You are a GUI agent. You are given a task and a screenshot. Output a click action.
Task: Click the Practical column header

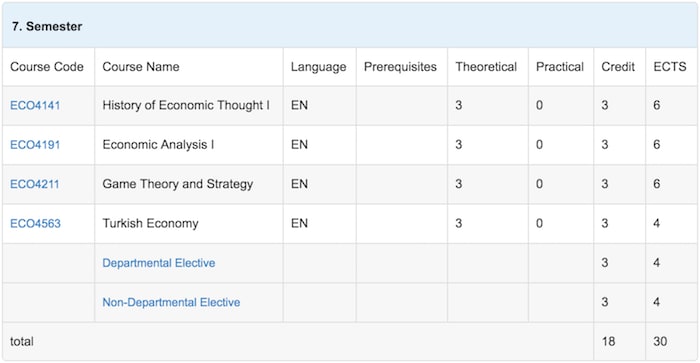[x=560, y=67]
